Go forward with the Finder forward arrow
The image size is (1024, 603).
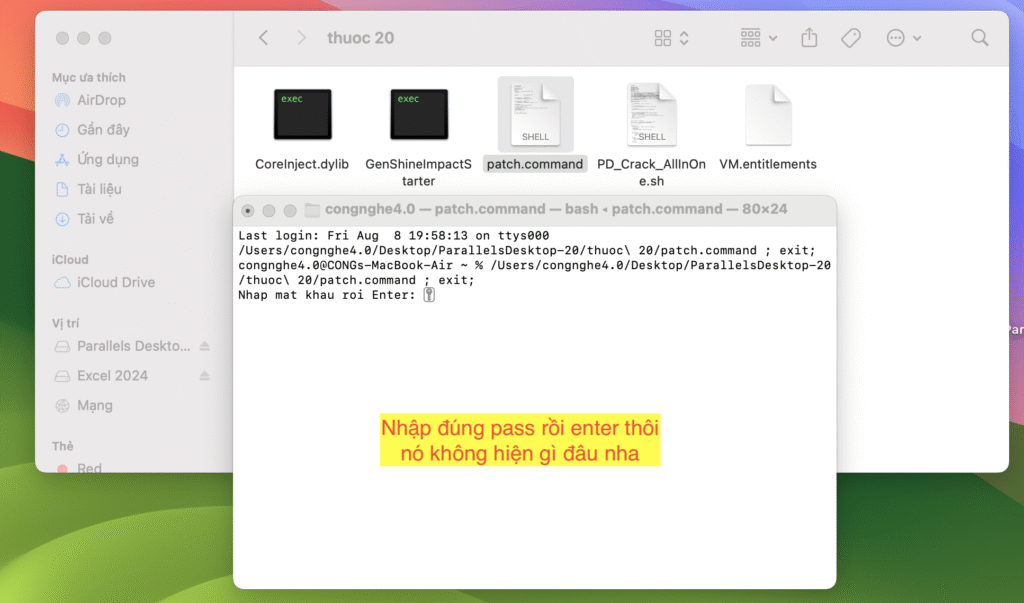tap(301, 38)
